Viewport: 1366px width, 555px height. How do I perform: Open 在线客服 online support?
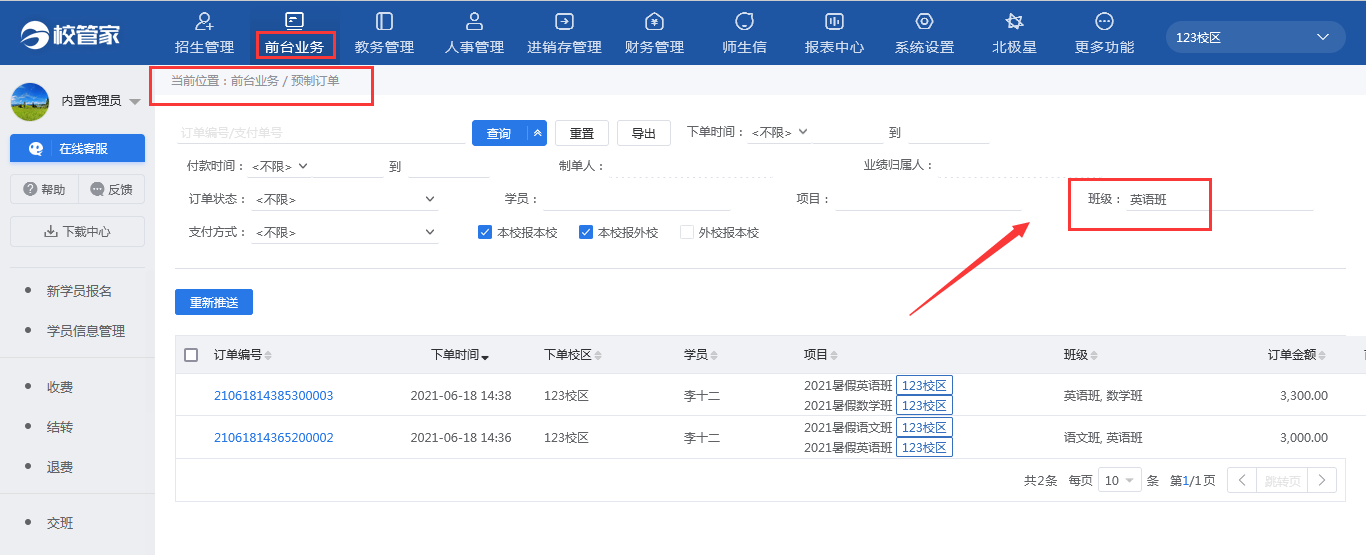coord(77,148)
